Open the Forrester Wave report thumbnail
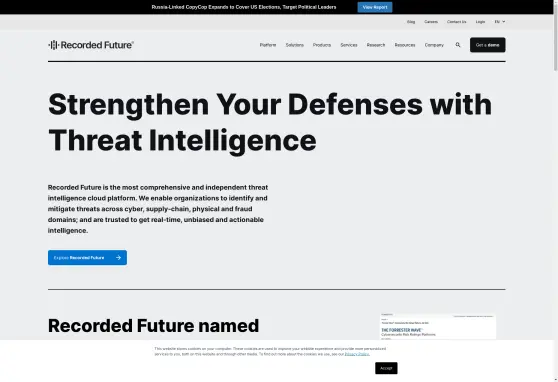The height and width of the screenshot is (382, 558). coord(438,326)
